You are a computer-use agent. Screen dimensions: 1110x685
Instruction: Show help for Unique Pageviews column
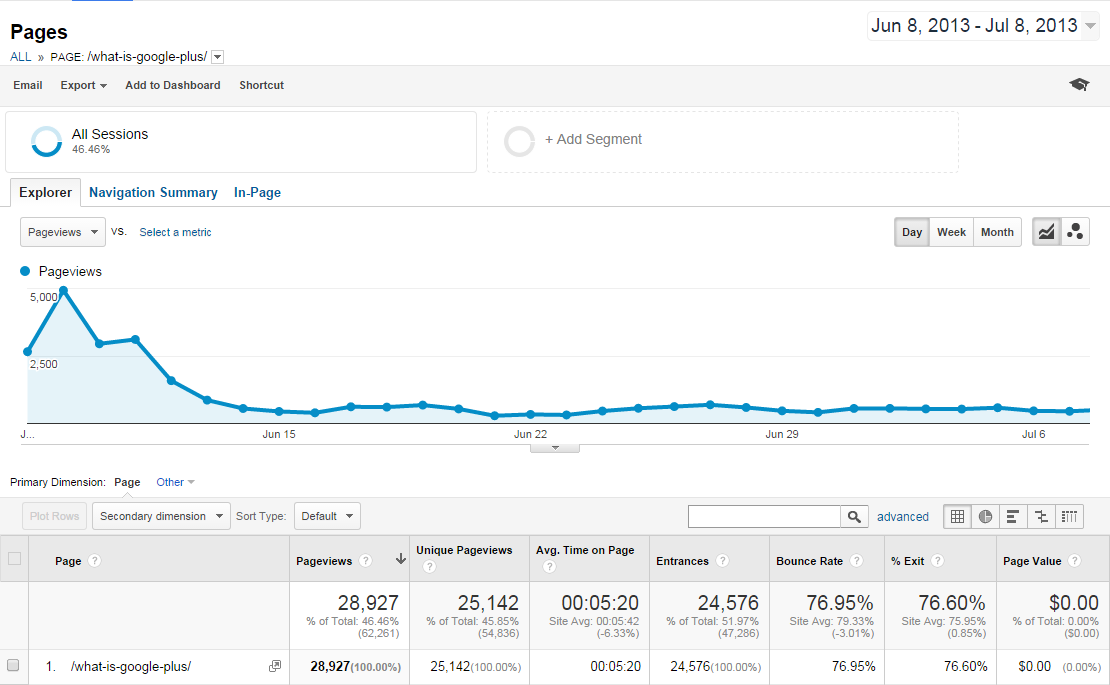(x=429, y=566)
